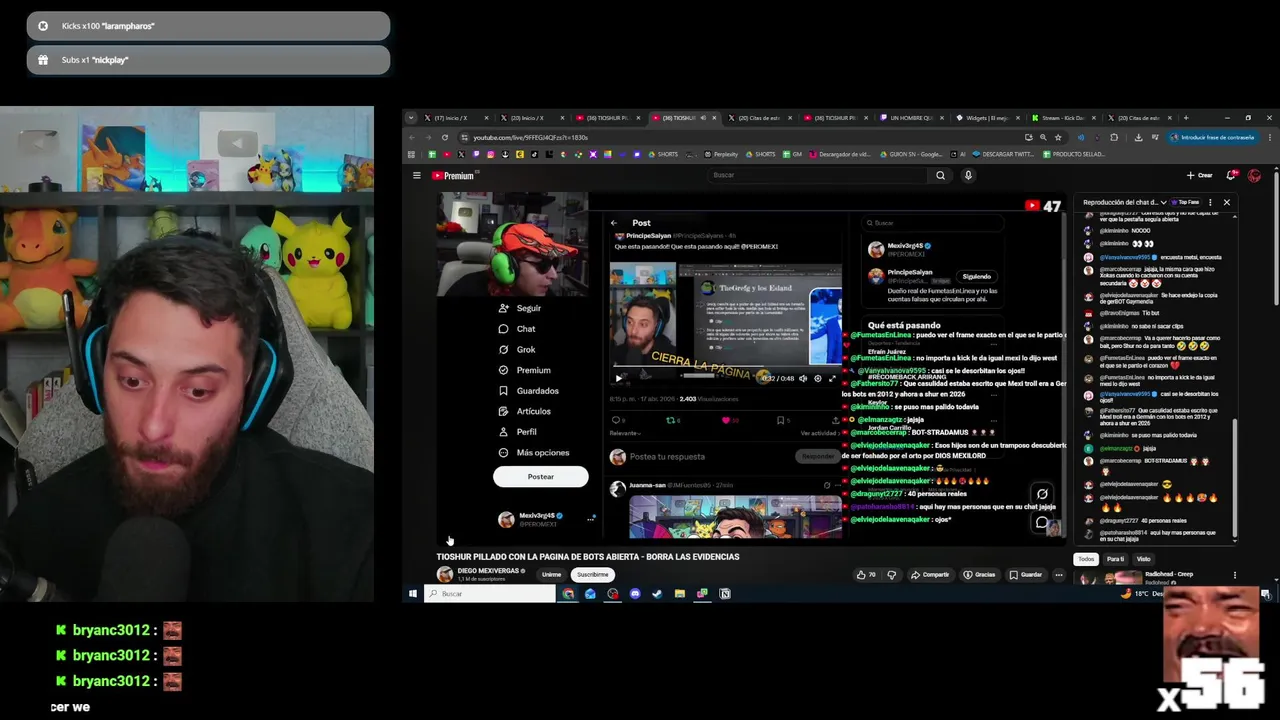Viewport: 1280px width, 720px height.
Task: Switch to Stream - Kick Dashboard tab
Action: tap(1062, 118)
